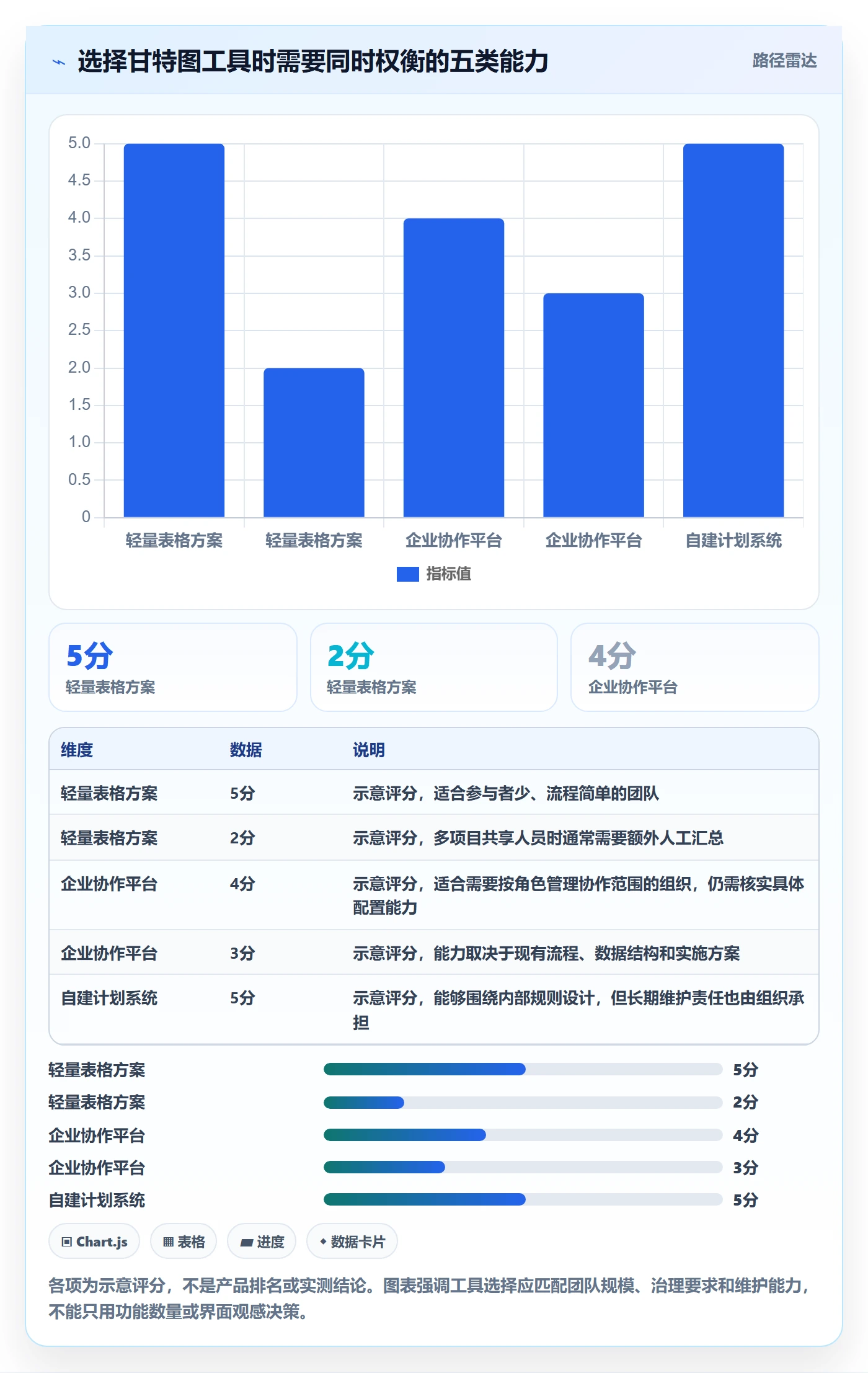Click the 轻量表格方案 chart bar reaching 5.0

coord(174,331)
